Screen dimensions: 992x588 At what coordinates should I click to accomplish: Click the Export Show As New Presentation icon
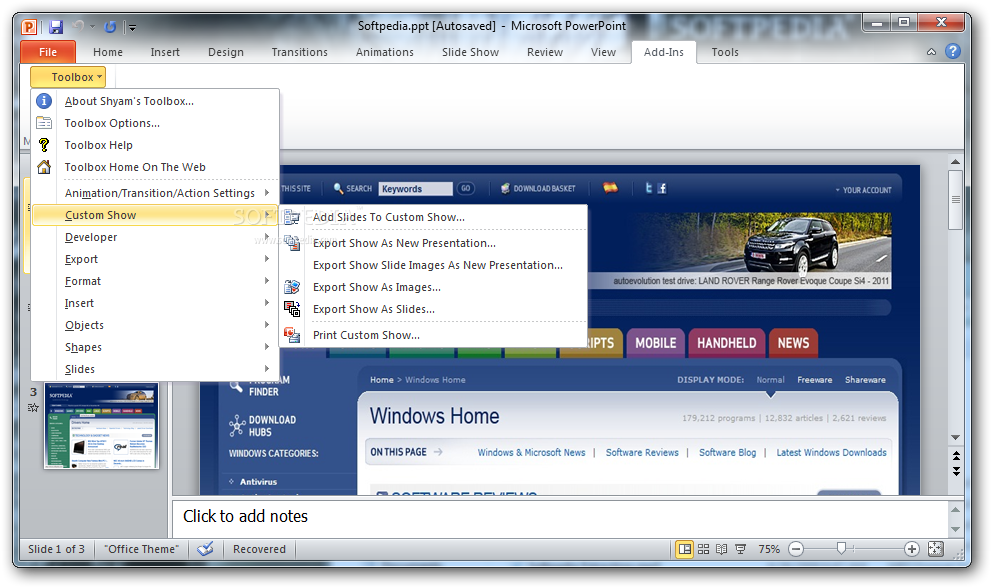tap(292, 242)
